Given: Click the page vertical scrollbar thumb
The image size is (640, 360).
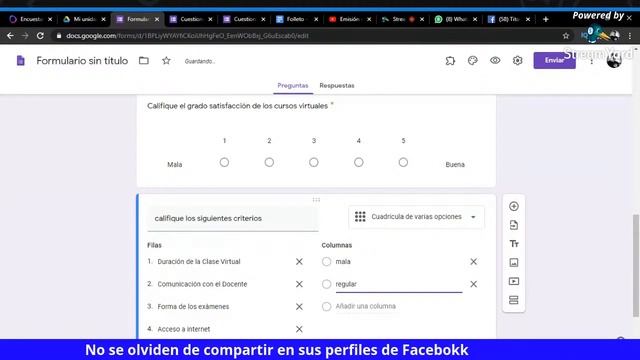Looking at the screenshot, I should coord(636,265).
